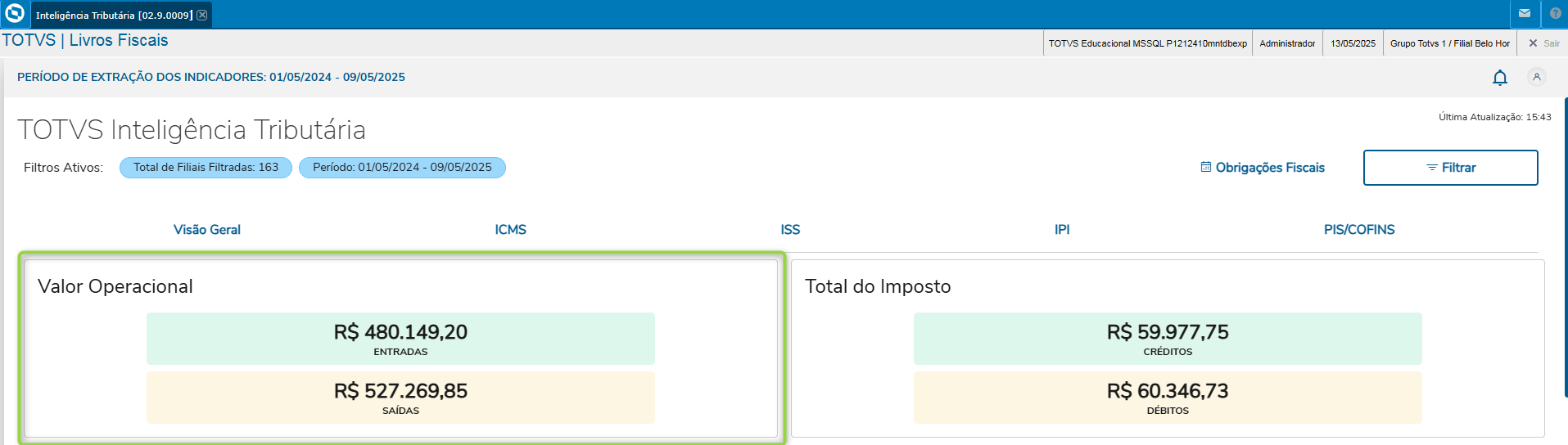Open the user profile avatar

tap(1537, 77)
